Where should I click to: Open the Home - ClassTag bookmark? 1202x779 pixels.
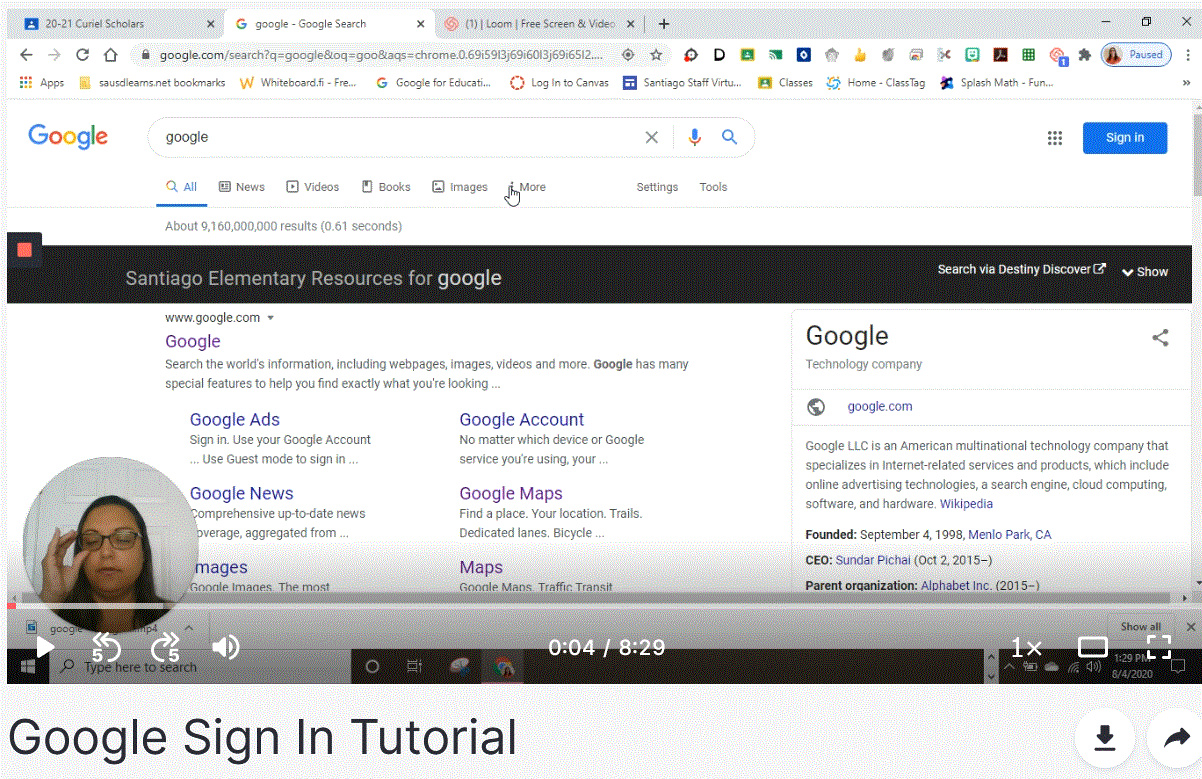pyautogui.click(x=875, y=83)
